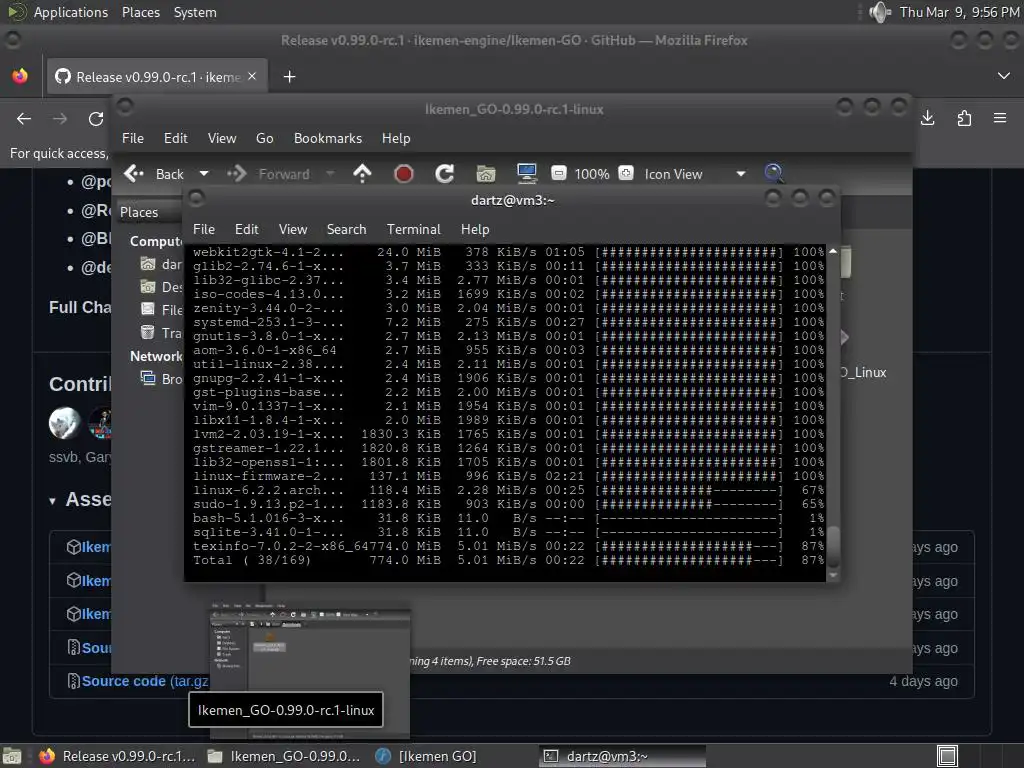1024x768 pixels.
Task: Open the View menu in terminal window
Action: point(293,229)
